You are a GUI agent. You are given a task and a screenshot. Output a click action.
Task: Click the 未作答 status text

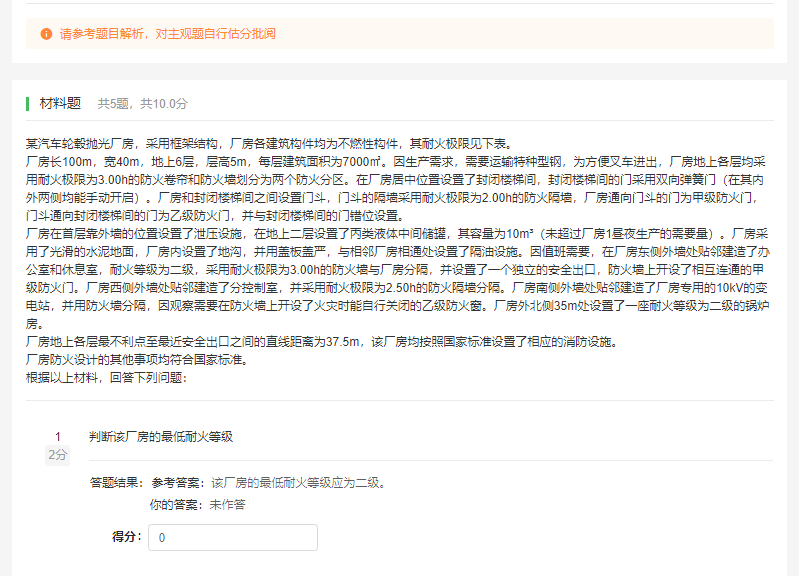pyautogui.click(x=227, y=504)
